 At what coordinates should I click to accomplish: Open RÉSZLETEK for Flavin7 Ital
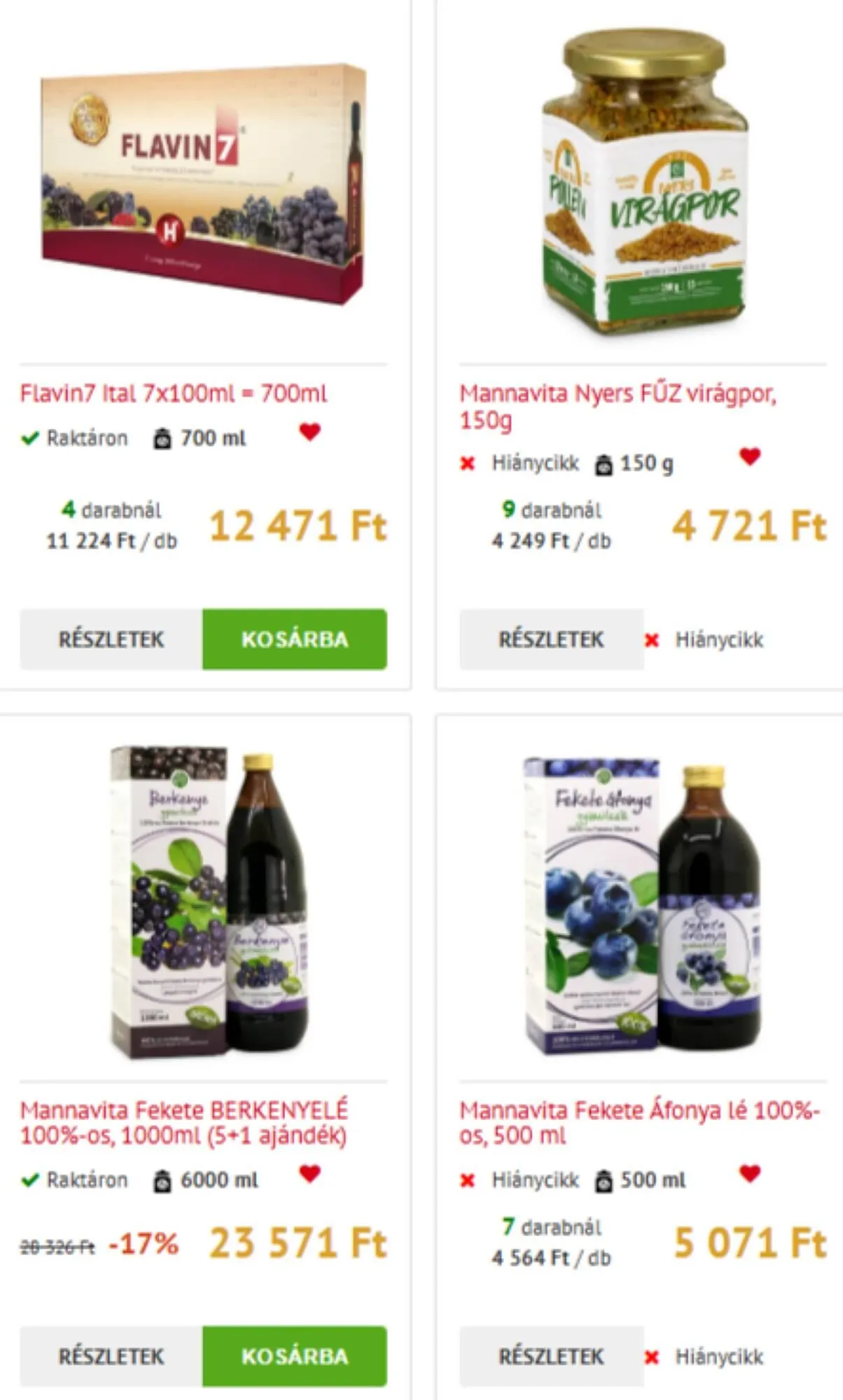tap(111, 639)
